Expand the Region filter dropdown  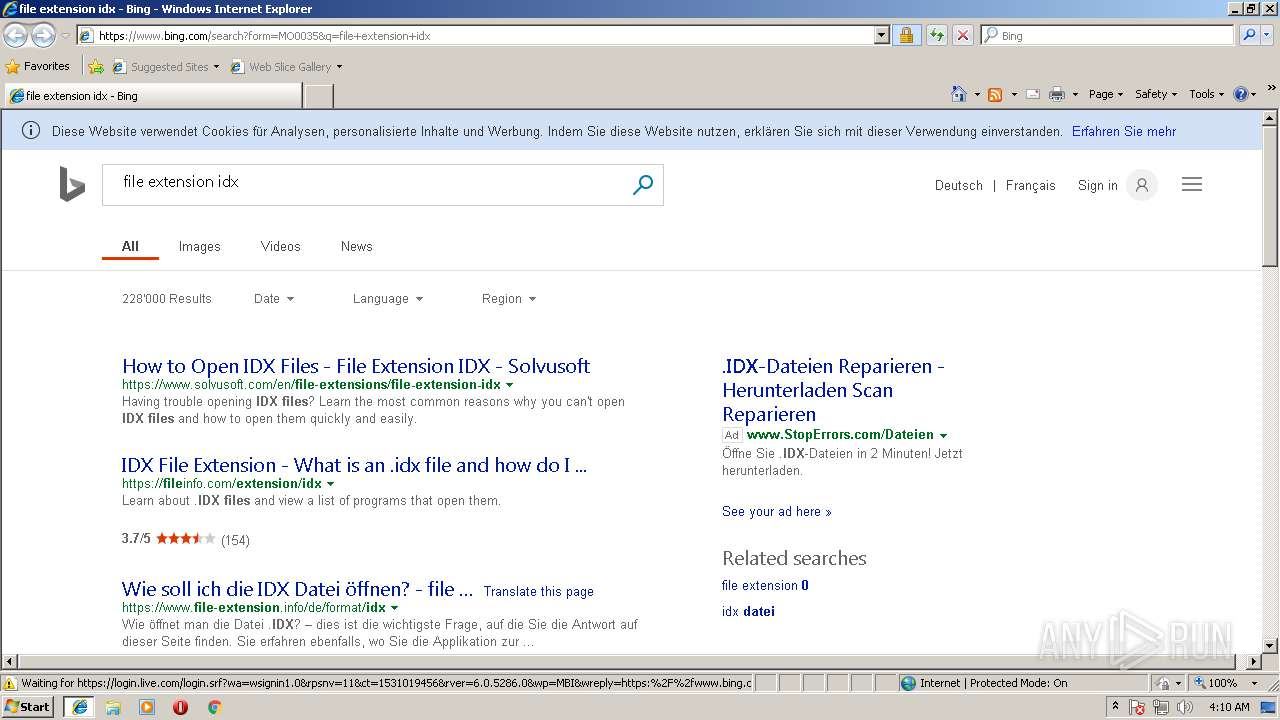(509, 299)
